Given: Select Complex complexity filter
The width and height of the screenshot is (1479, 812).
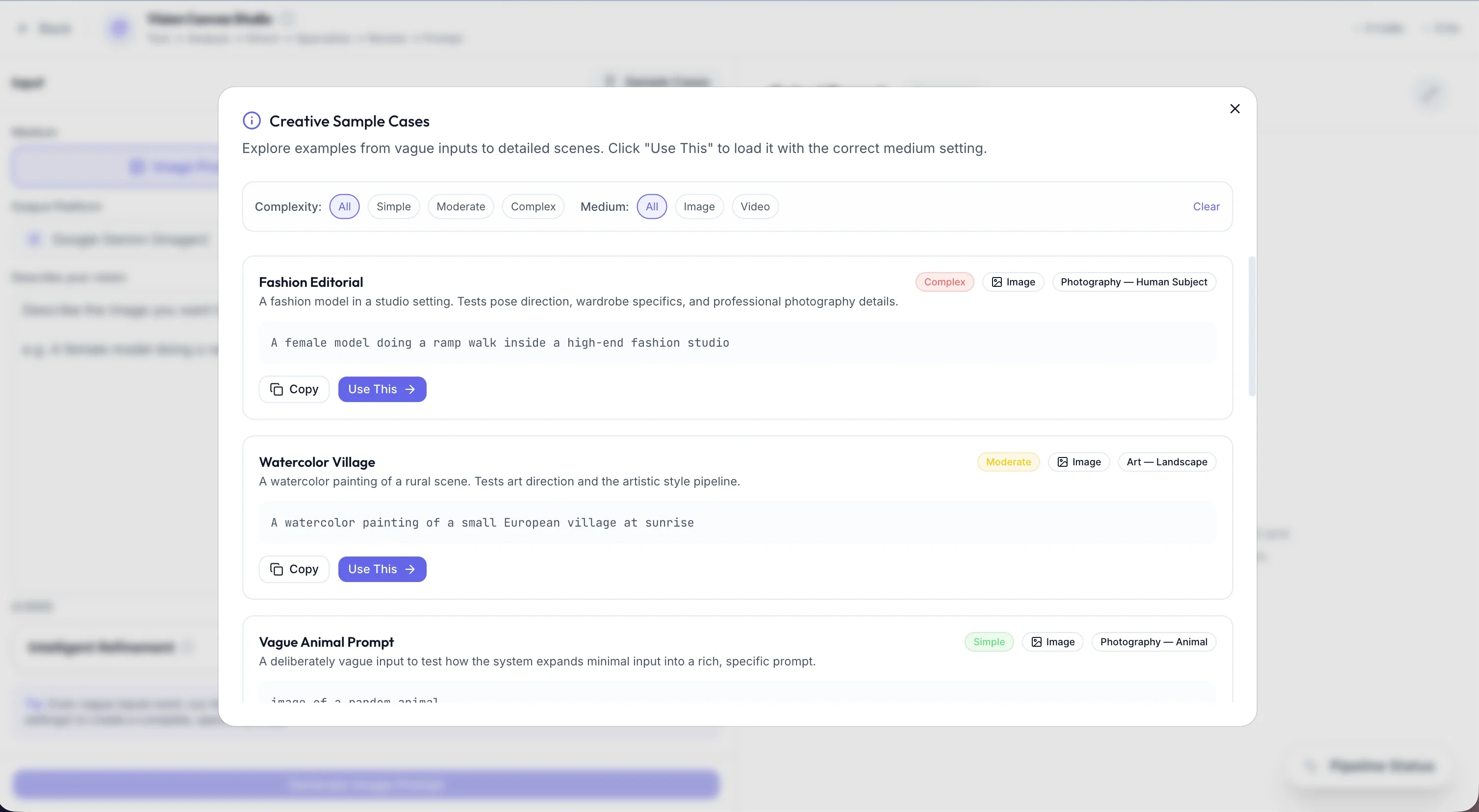Looking at the screenshot, I should point(533,207).
